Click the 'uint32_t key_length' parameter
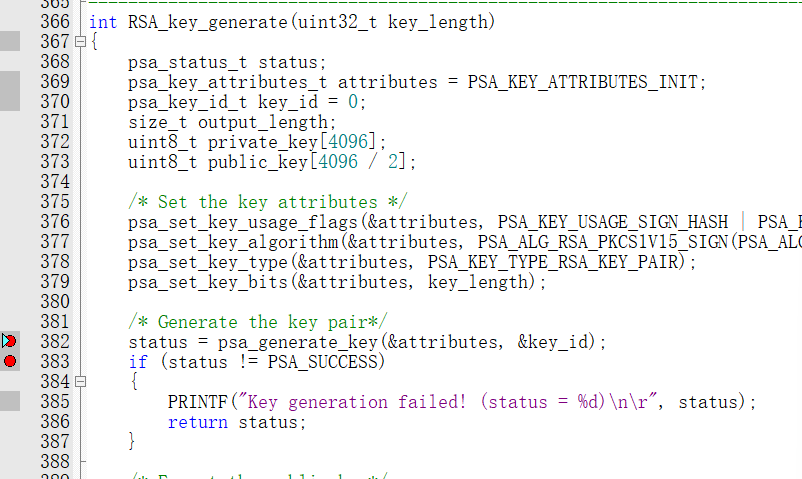 392,22
